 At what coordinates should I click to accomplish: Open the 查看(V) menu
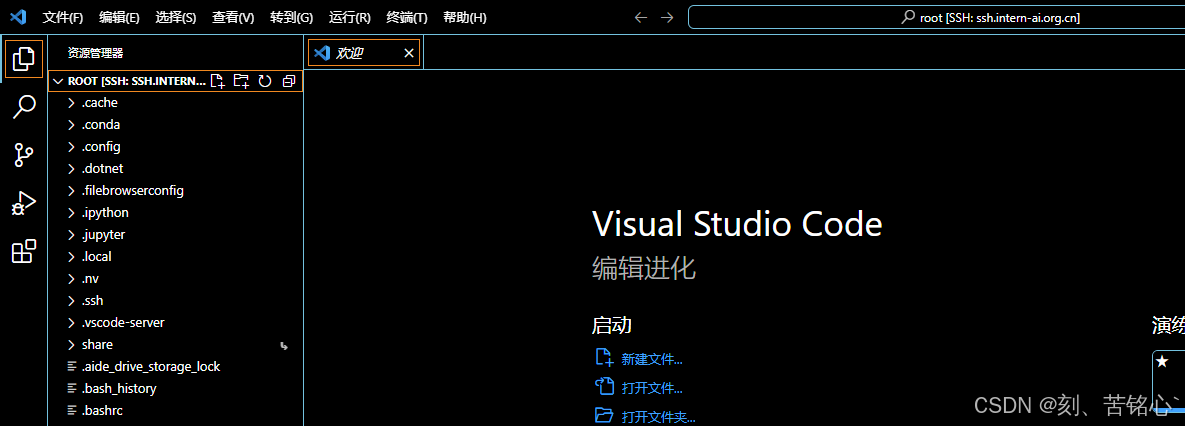coord(233,17)
